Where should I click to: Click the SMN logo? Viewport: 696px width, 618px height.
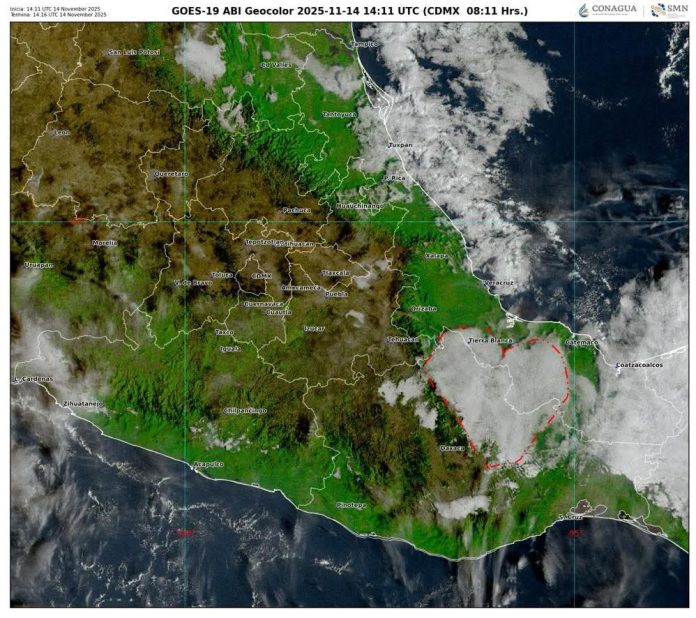click(669, 10)
